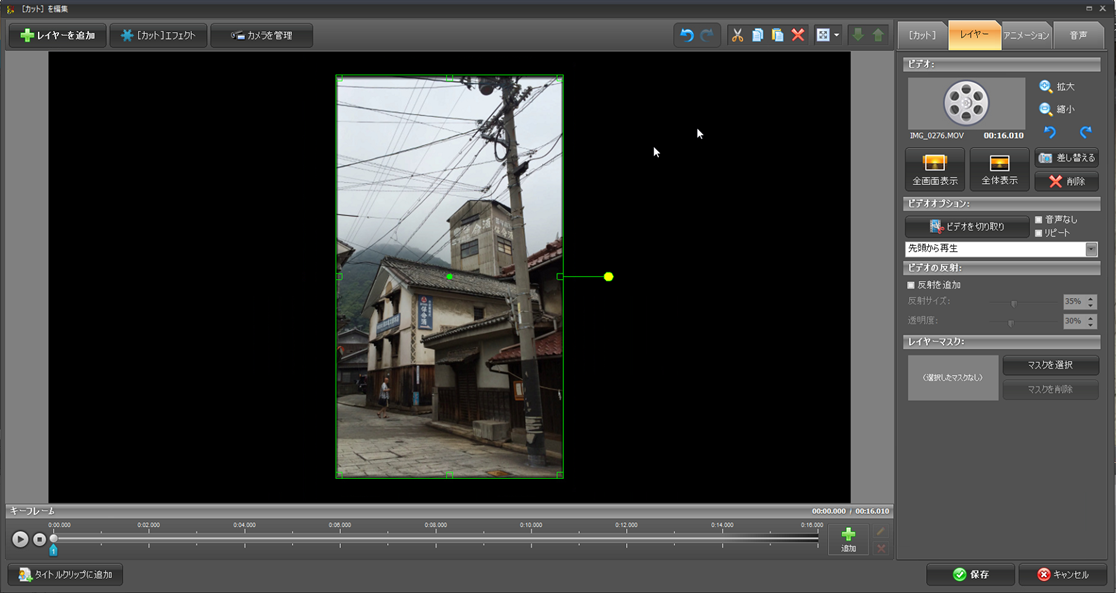Viewport: 1116px width, 593px height.
Task: Click the Paste icon in the top toolbar
Action: tap(778, 35)
